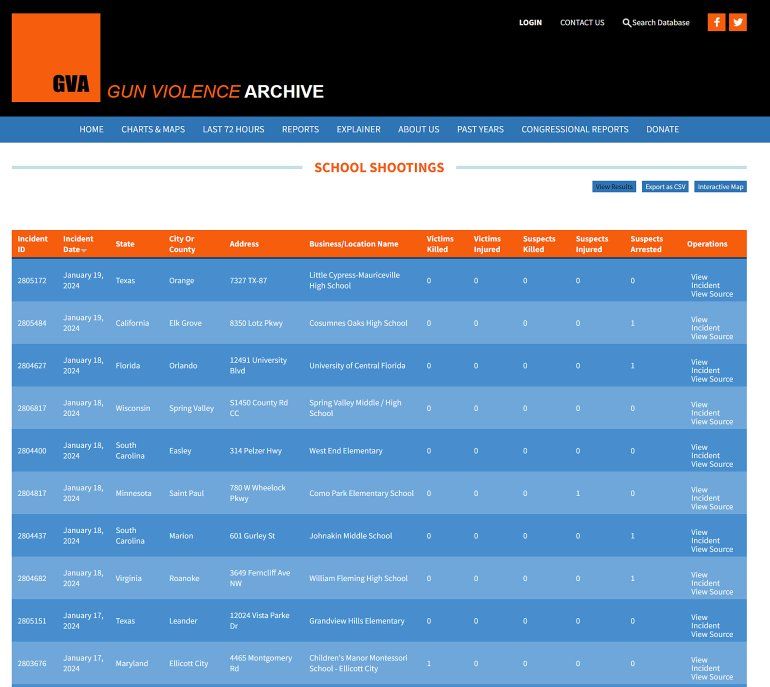
Task: Click the Interactive Map button
Action: tap(720, 187)
